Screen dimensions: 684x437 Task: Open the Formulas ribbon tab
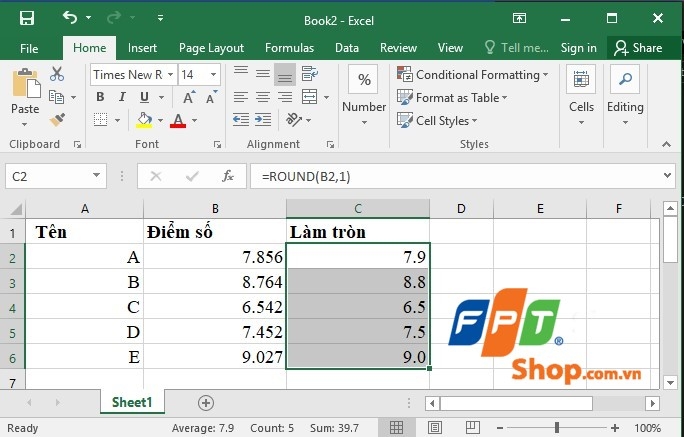289,48
